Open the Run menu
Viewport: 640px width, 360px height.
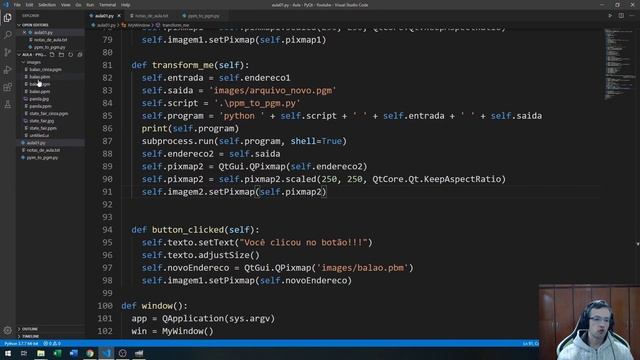90,5
